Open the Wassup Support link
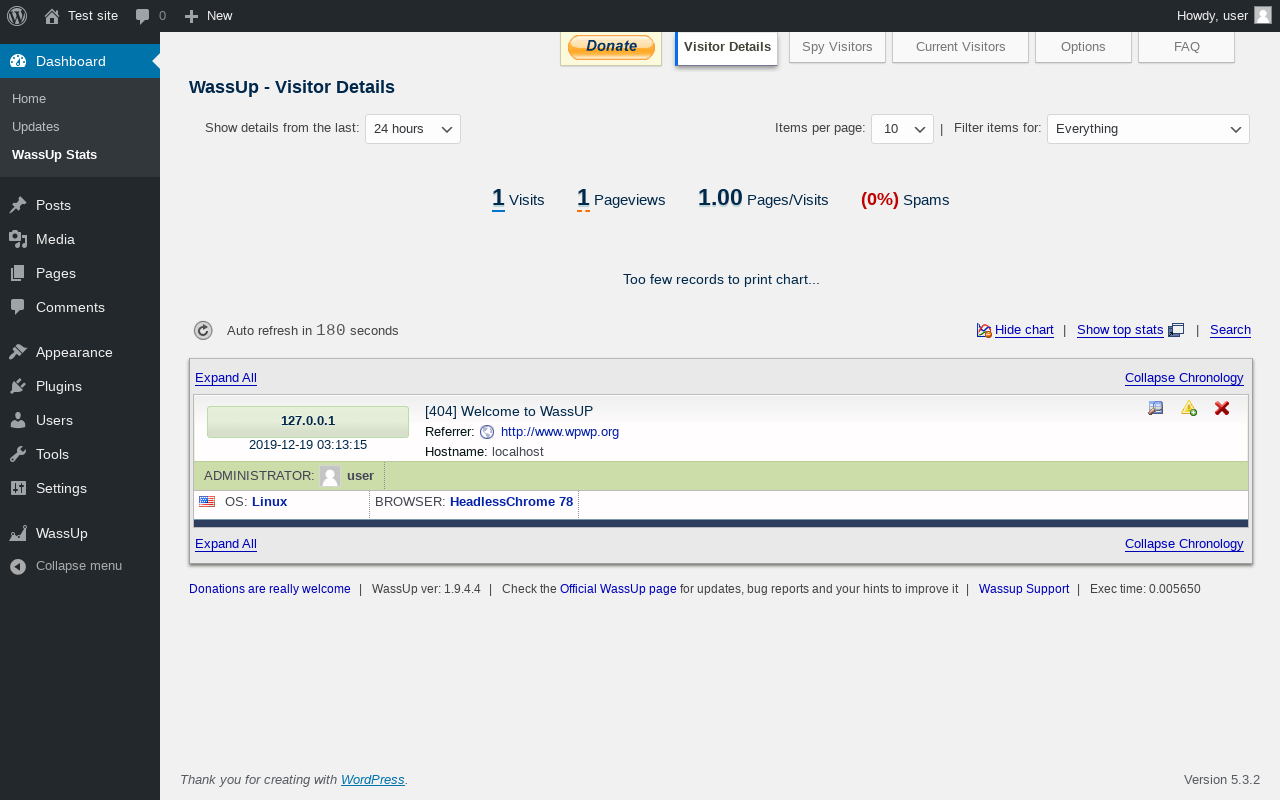 point(1024,589)
